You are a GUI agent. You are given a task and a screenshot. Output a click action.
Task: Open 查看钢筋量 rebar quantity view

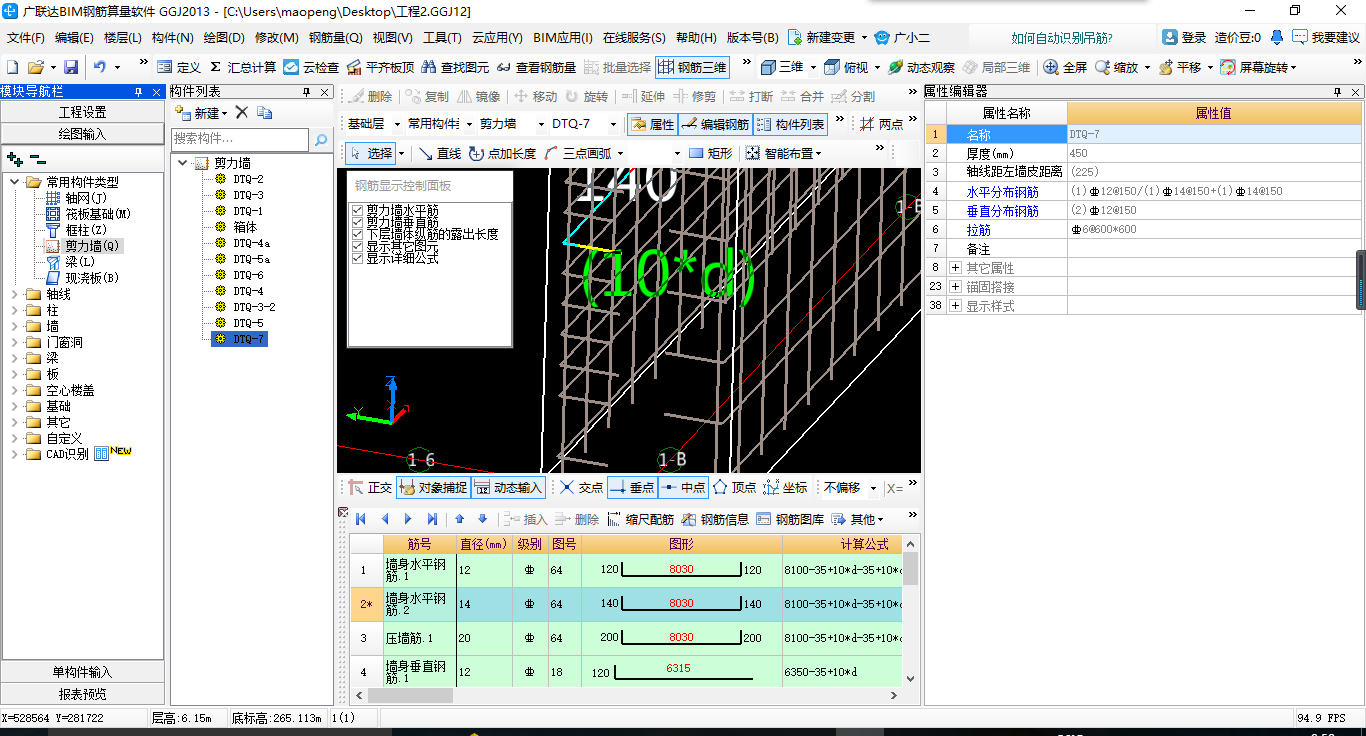pos(536,67)
